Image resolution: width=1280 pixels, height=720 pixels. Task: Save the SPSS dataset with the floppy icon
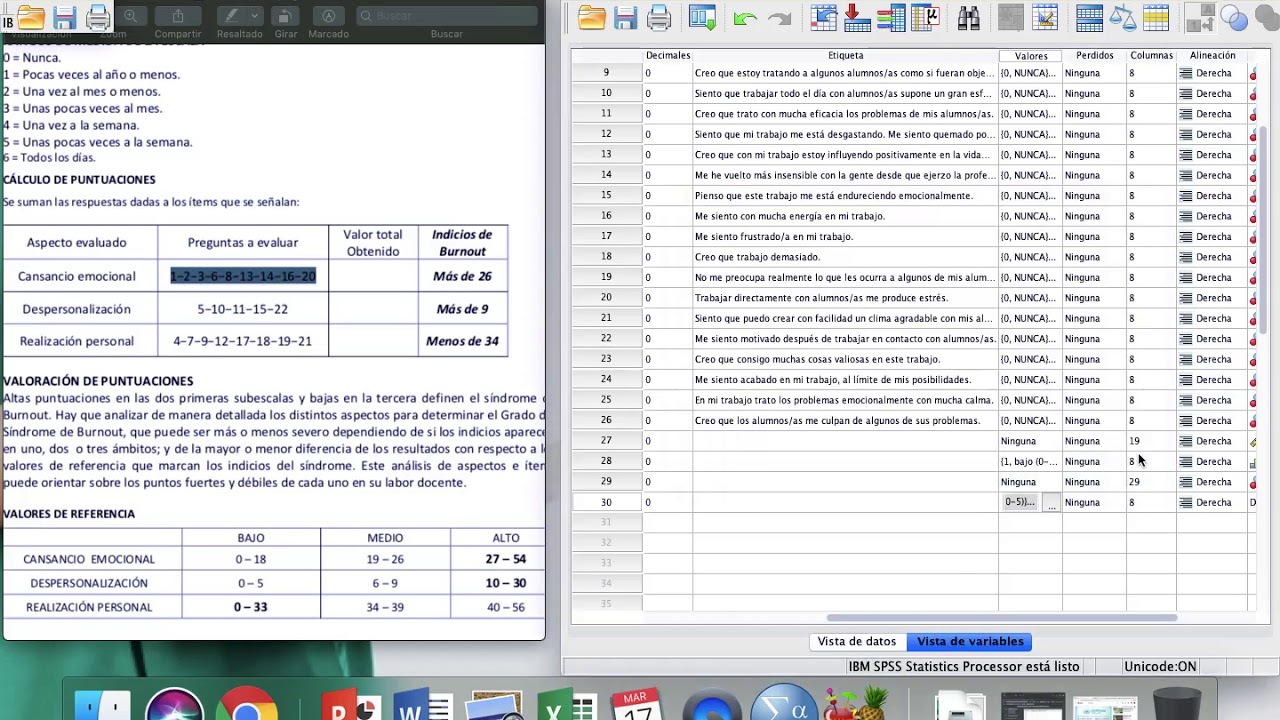[x=626, y=17]
